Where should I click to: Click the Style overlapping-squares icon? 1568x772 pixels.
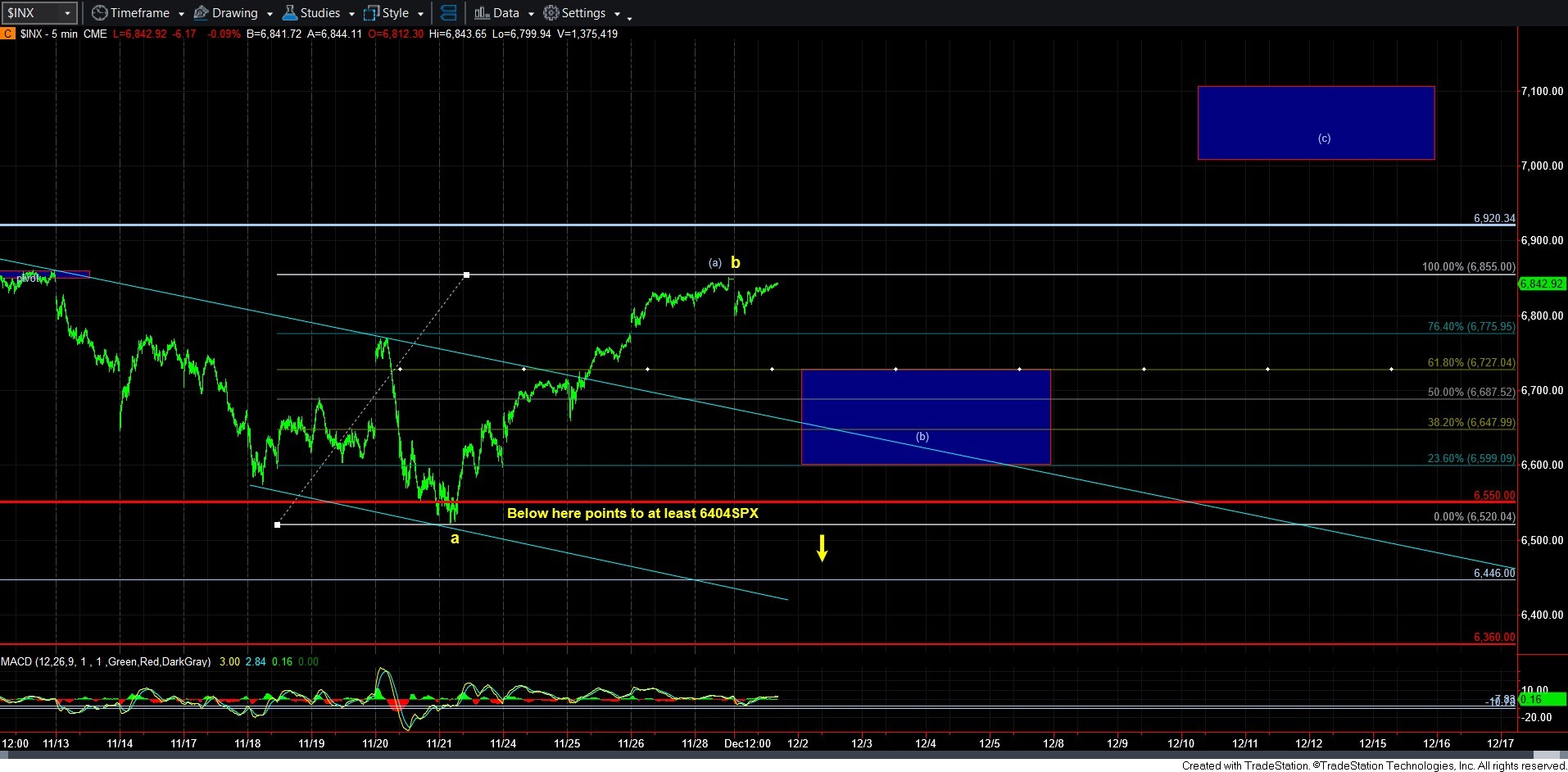point(371,13)
